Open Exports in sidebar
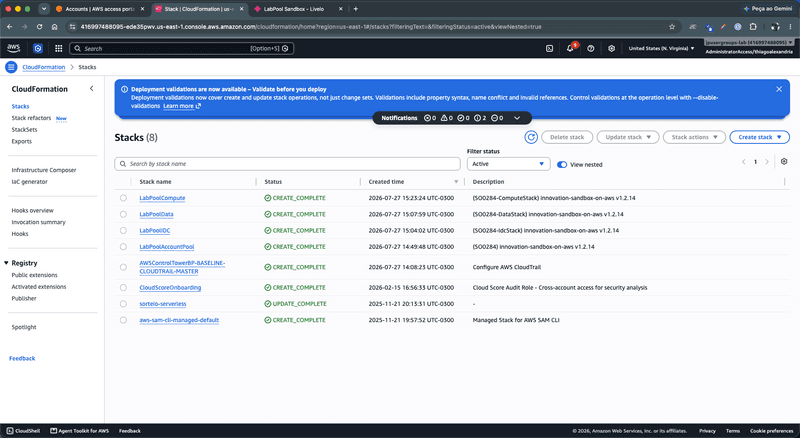 [21, 141]
